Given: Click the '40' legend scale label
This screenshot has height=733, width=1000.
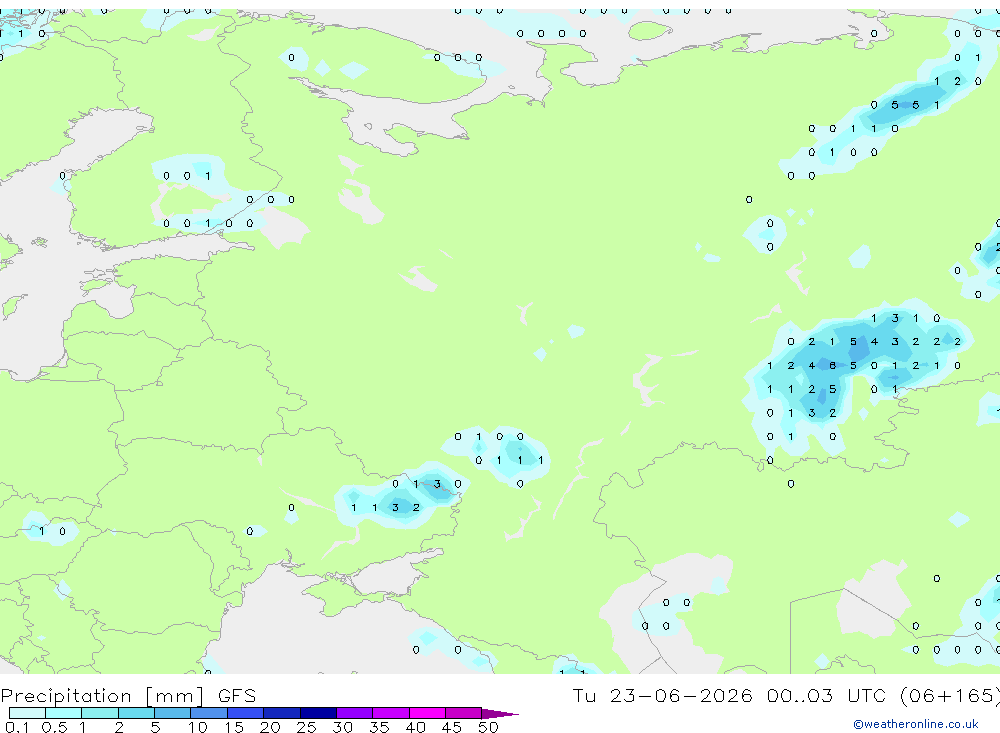Looking at the screenshot, I should click(416, 727).
